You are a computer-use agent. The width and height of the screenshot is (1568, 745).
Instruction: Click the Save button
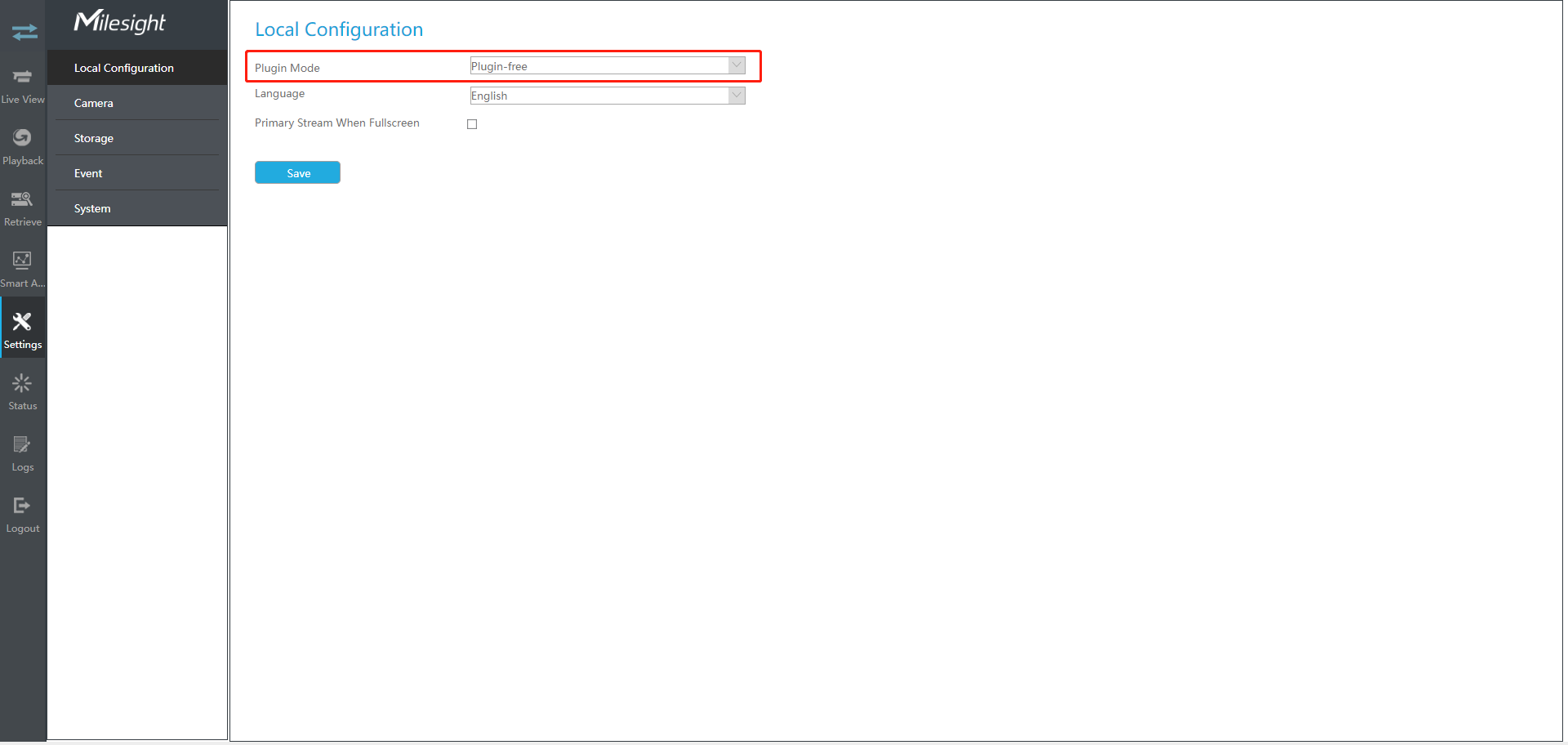coord(297,172)
